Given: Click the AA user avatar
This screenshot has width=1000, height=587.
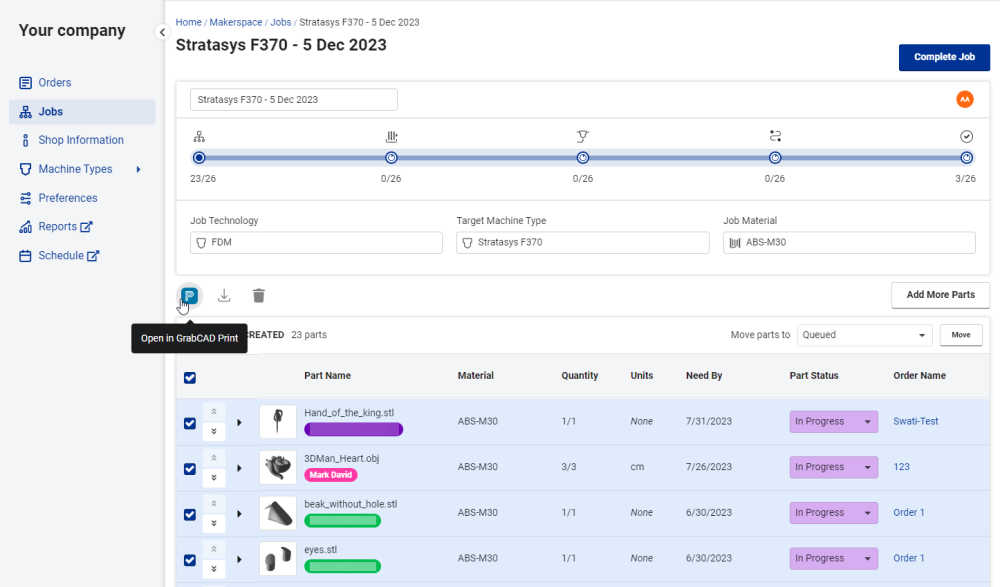Looking at the screenshot, I should point(965,100).
